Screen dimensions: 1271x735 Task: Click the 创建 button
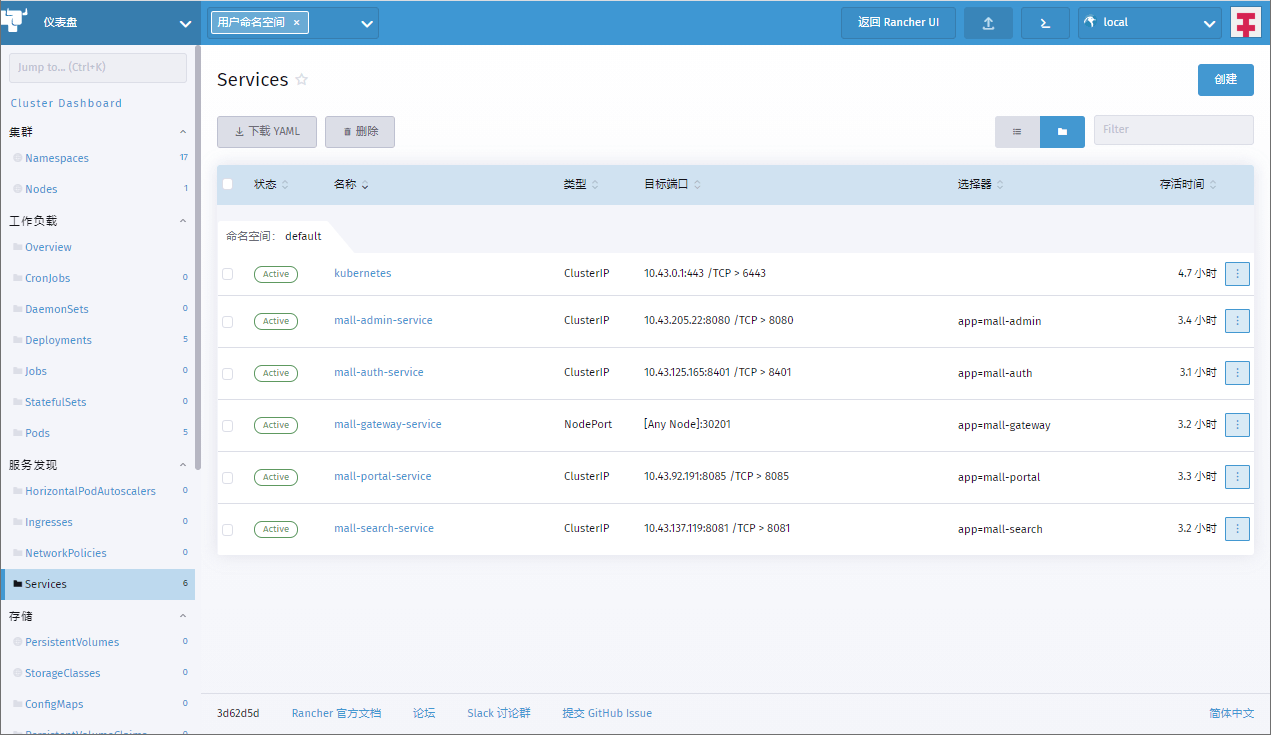click(1225, 80)
